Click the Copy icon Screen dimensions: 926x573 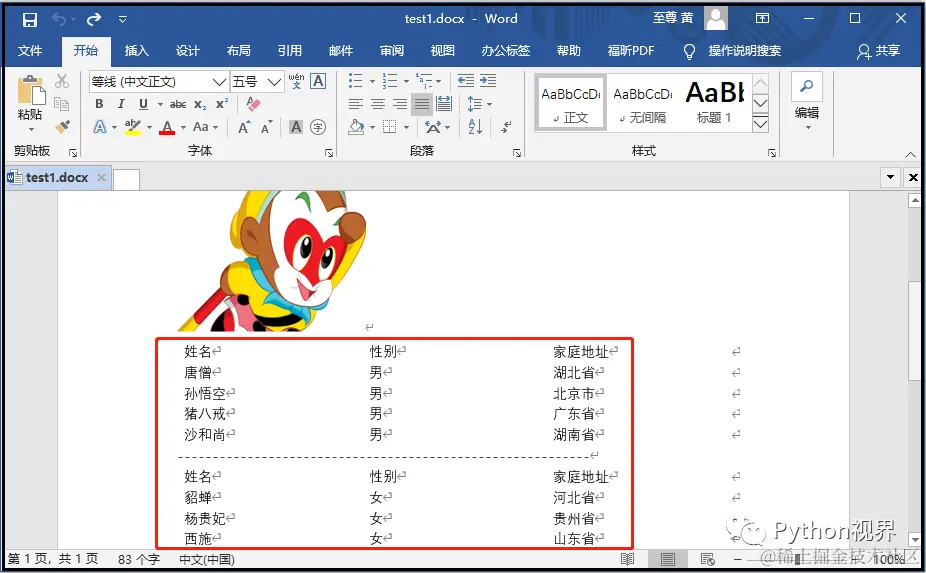coord(62,104)
